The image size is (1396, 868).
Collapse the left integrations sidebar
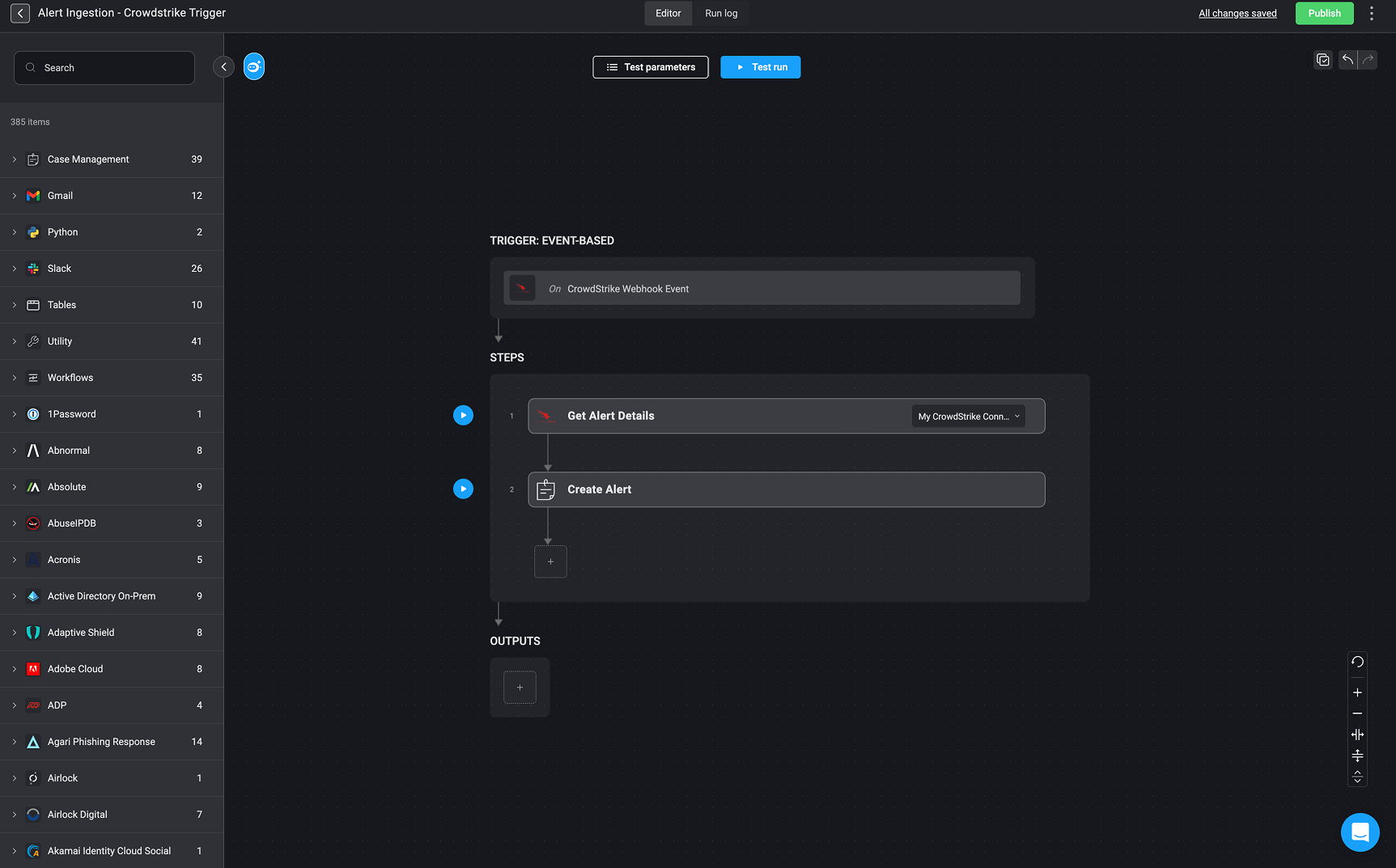[x=223, y=67]
